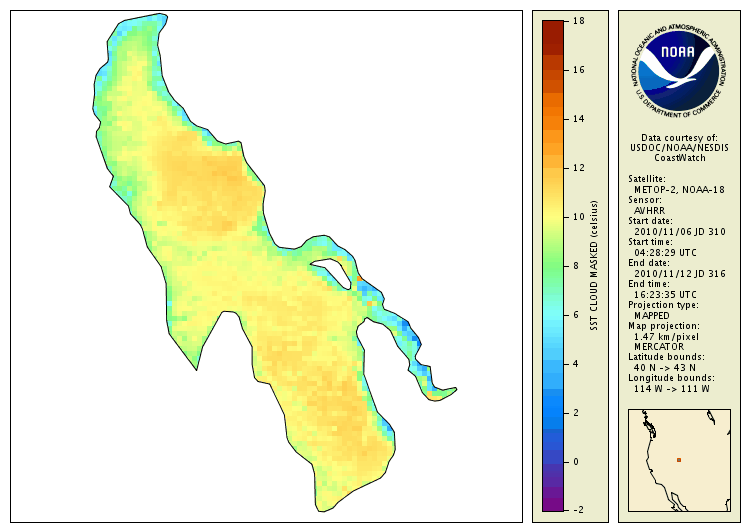Image resolution: width=750 pixels, height=532 pixels.
Task: Click the '114 W -> 111 W' value
Action: click(x=672, y=388)
